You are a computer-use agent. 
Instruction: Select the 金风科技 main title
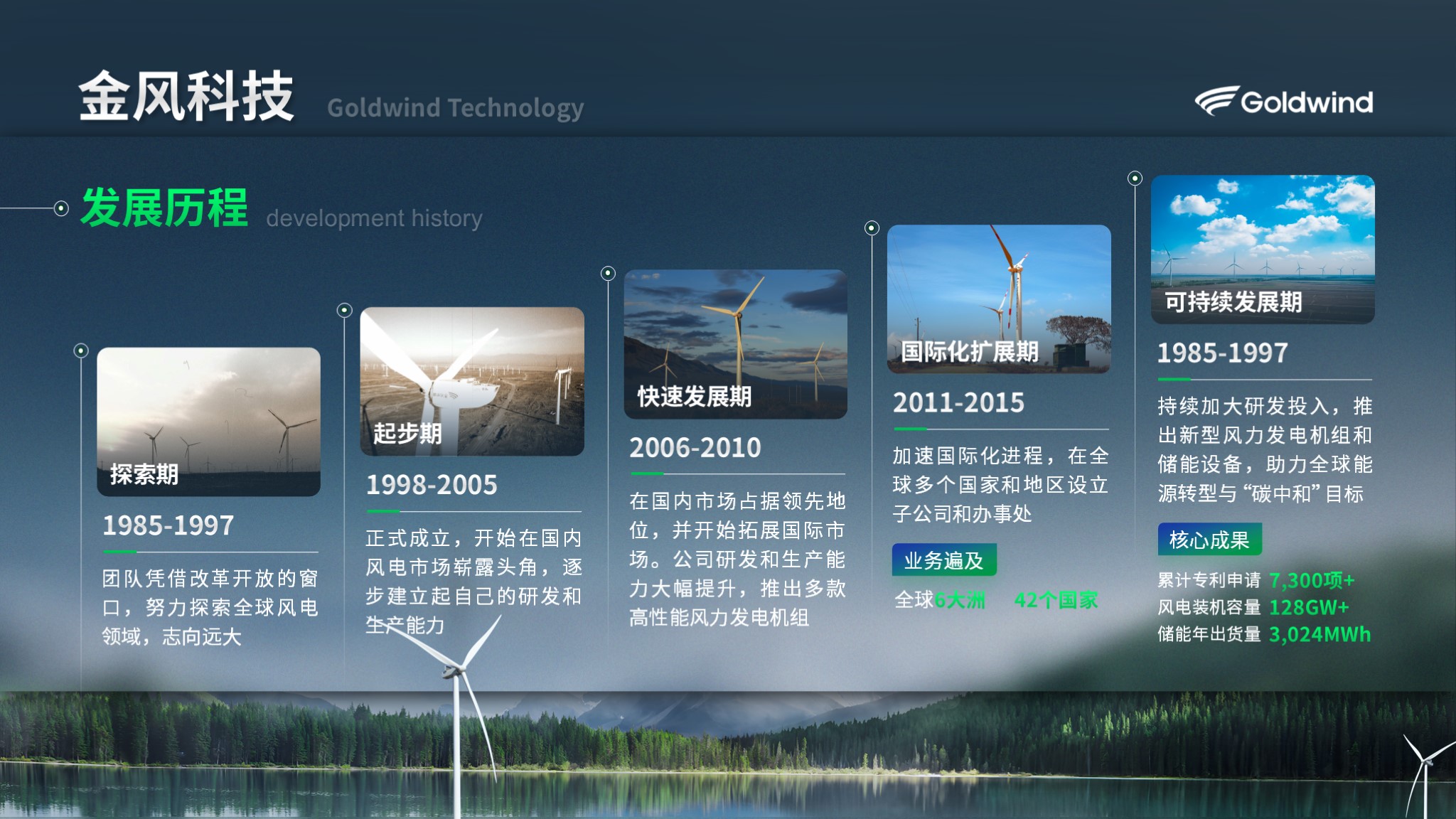click(186, 96)
